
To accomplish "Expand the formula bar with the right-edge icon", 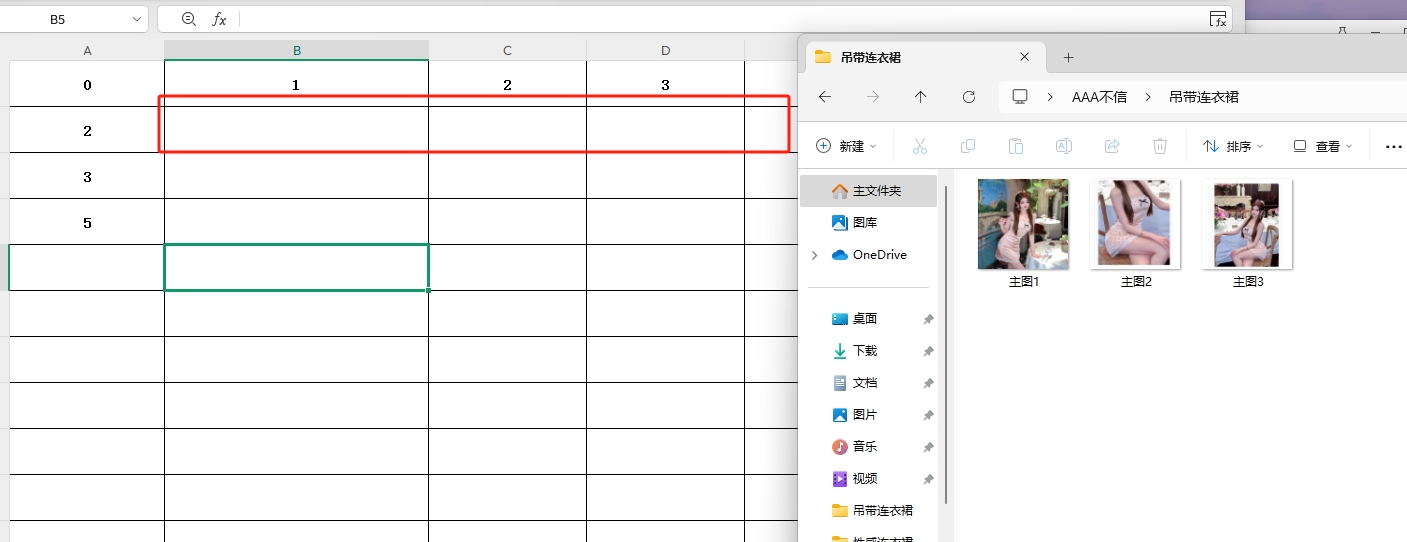I will pos(1217,19).
